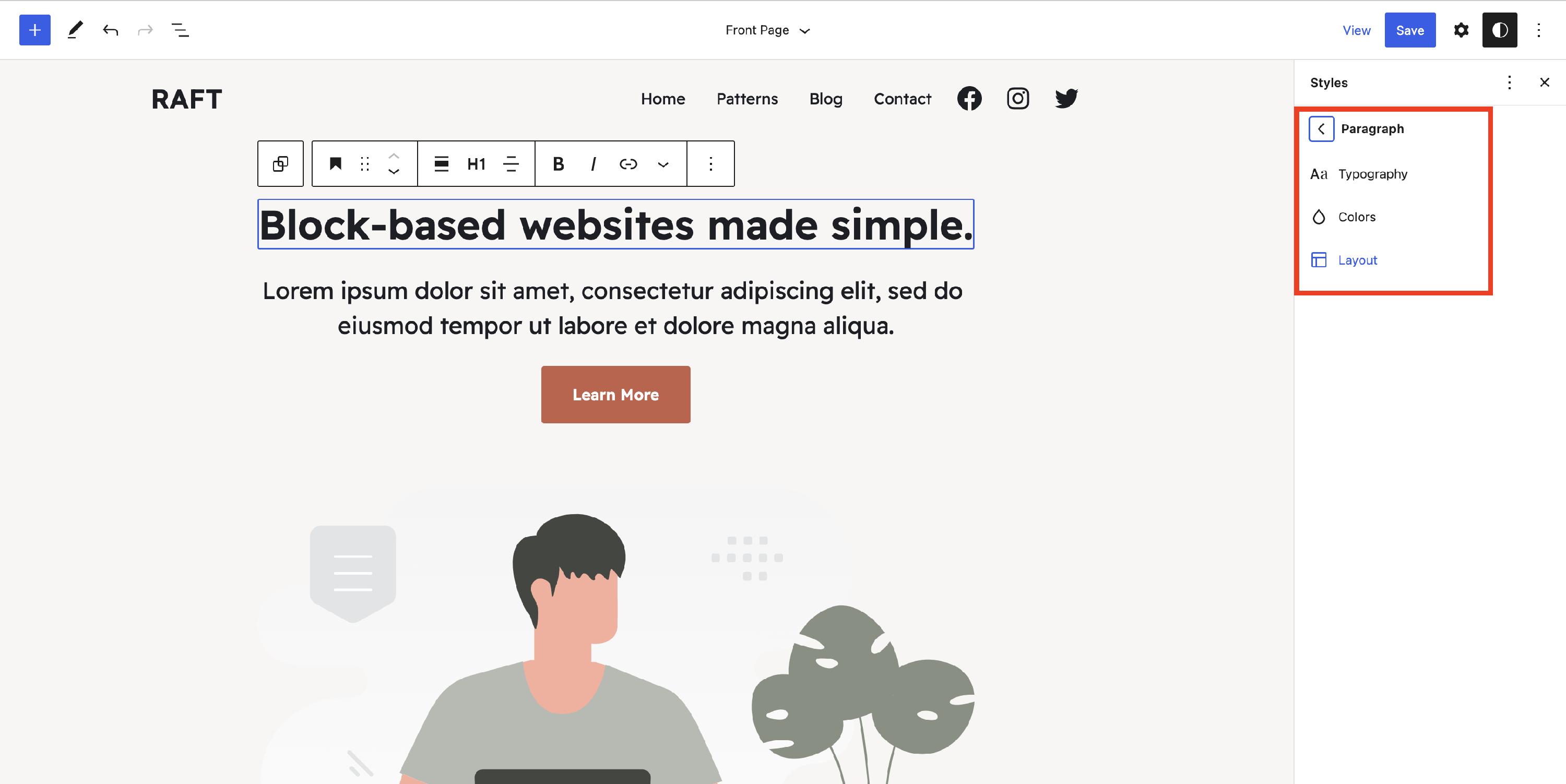Change the heading alignment icon
The height and width of the screenshot is (784, 1566).
click(x=441, y=163)
